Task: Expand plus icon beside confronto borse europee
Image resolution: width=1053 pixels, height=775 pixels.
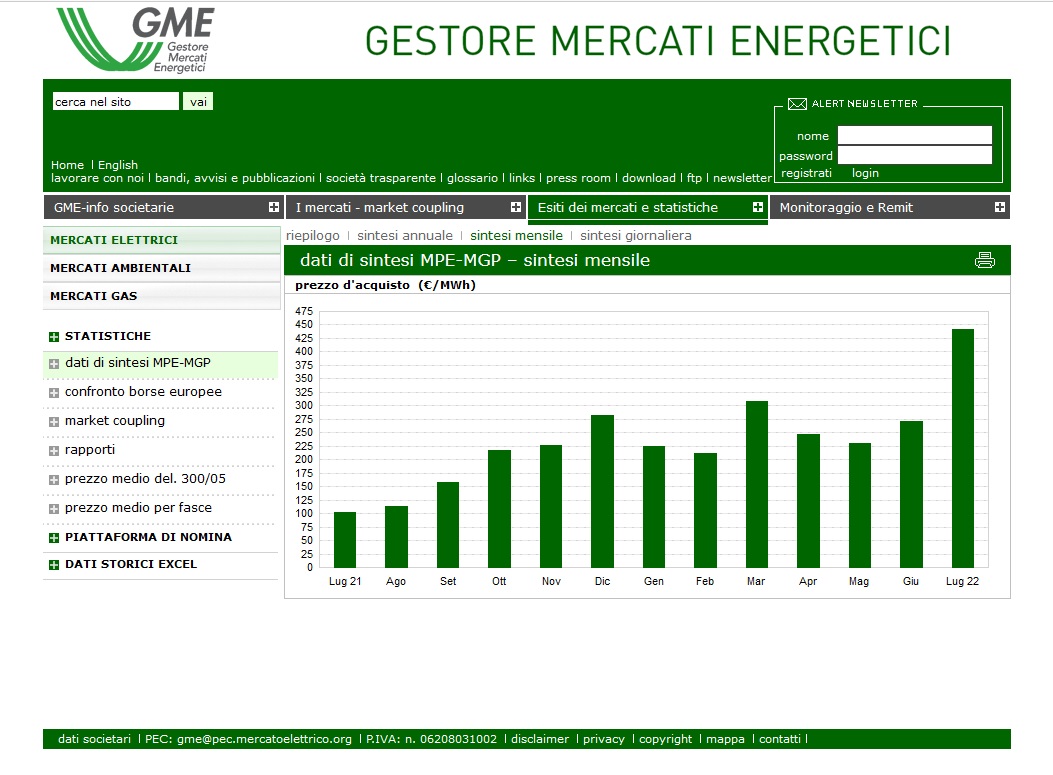Action: 54,393
